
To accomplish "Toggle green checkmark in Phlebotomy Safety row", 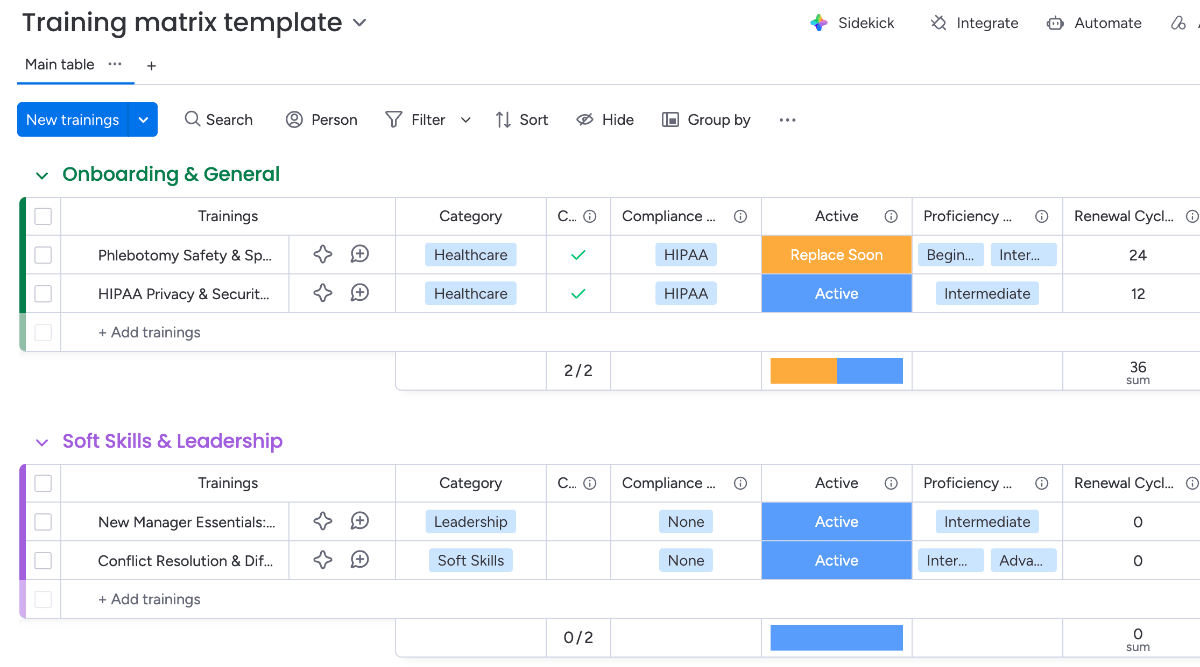I will [578, 255].
